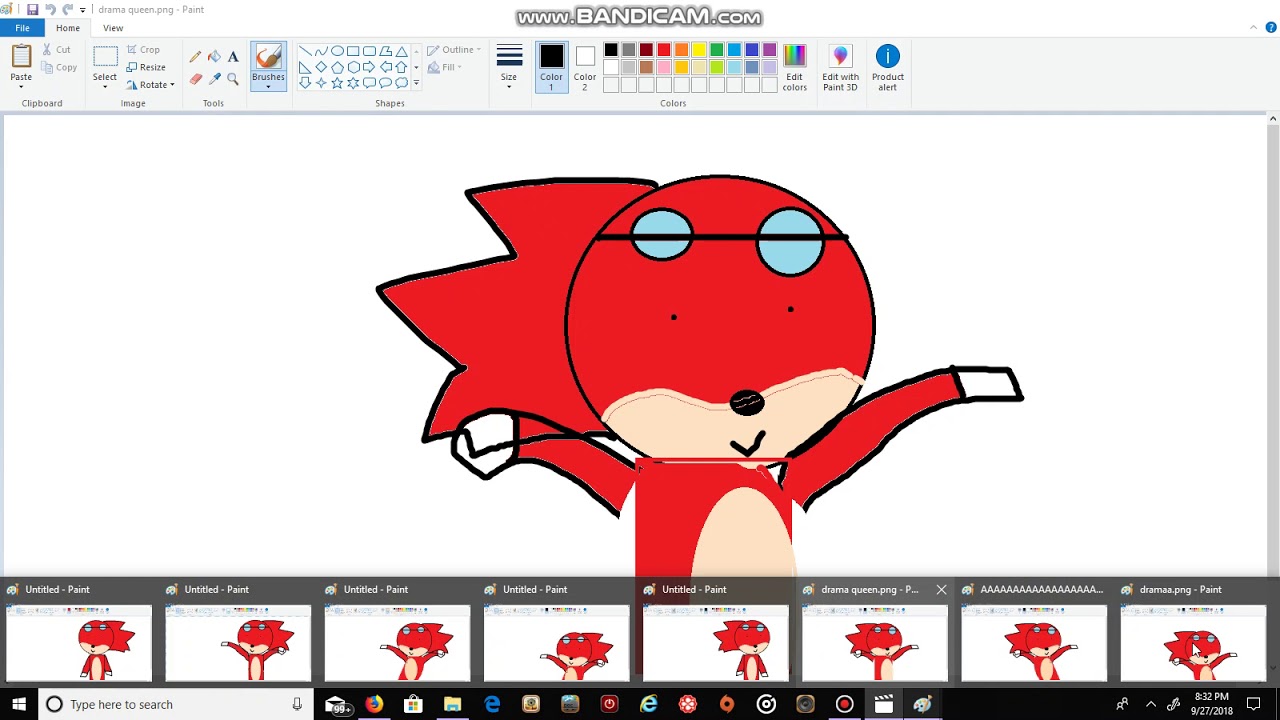Image resolution: width=1280 pixels, height=720 pixels.
Task: Select the Pencil tool
Action: 195,57
